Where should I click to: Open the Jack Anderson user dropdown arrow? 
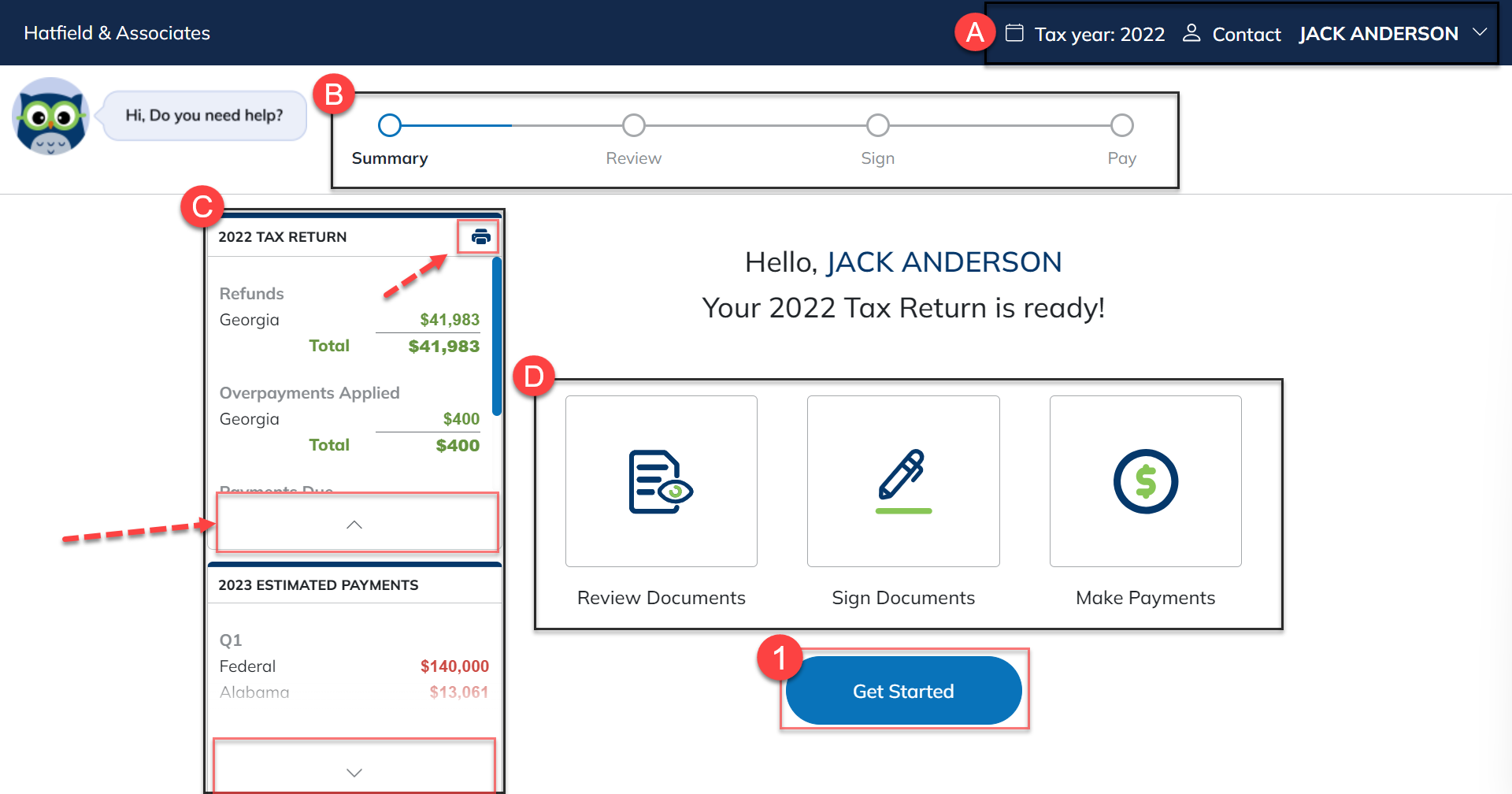[1480, 32]
